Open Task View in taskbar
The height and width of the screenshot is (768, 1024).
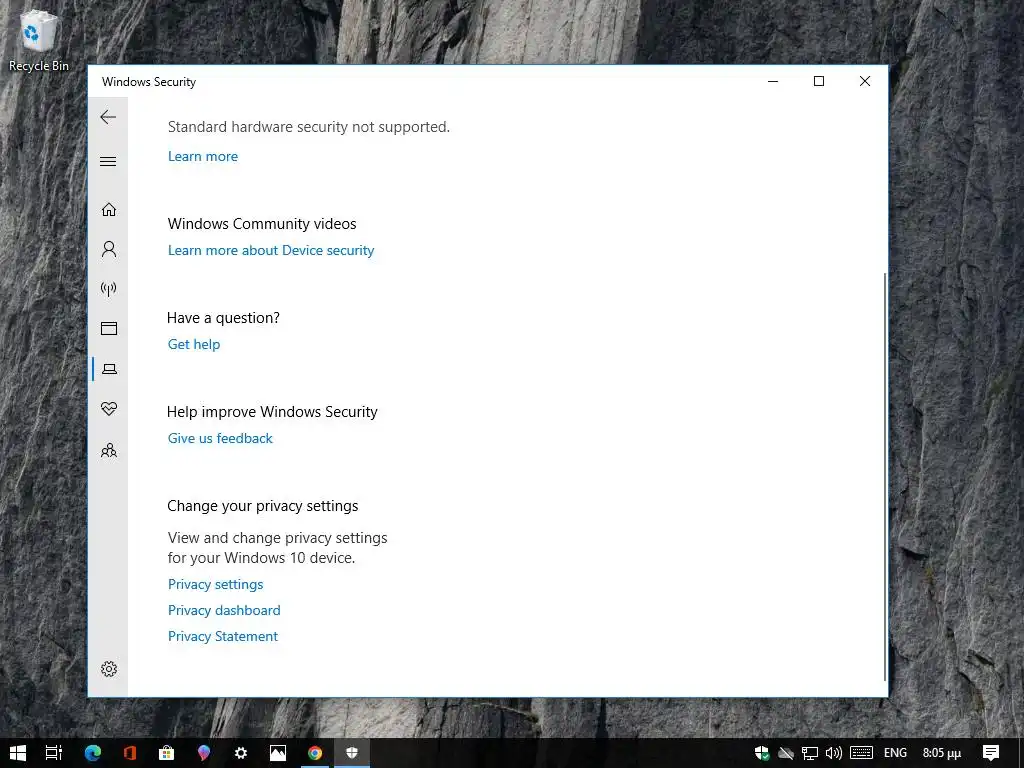[x=54, y=753]
